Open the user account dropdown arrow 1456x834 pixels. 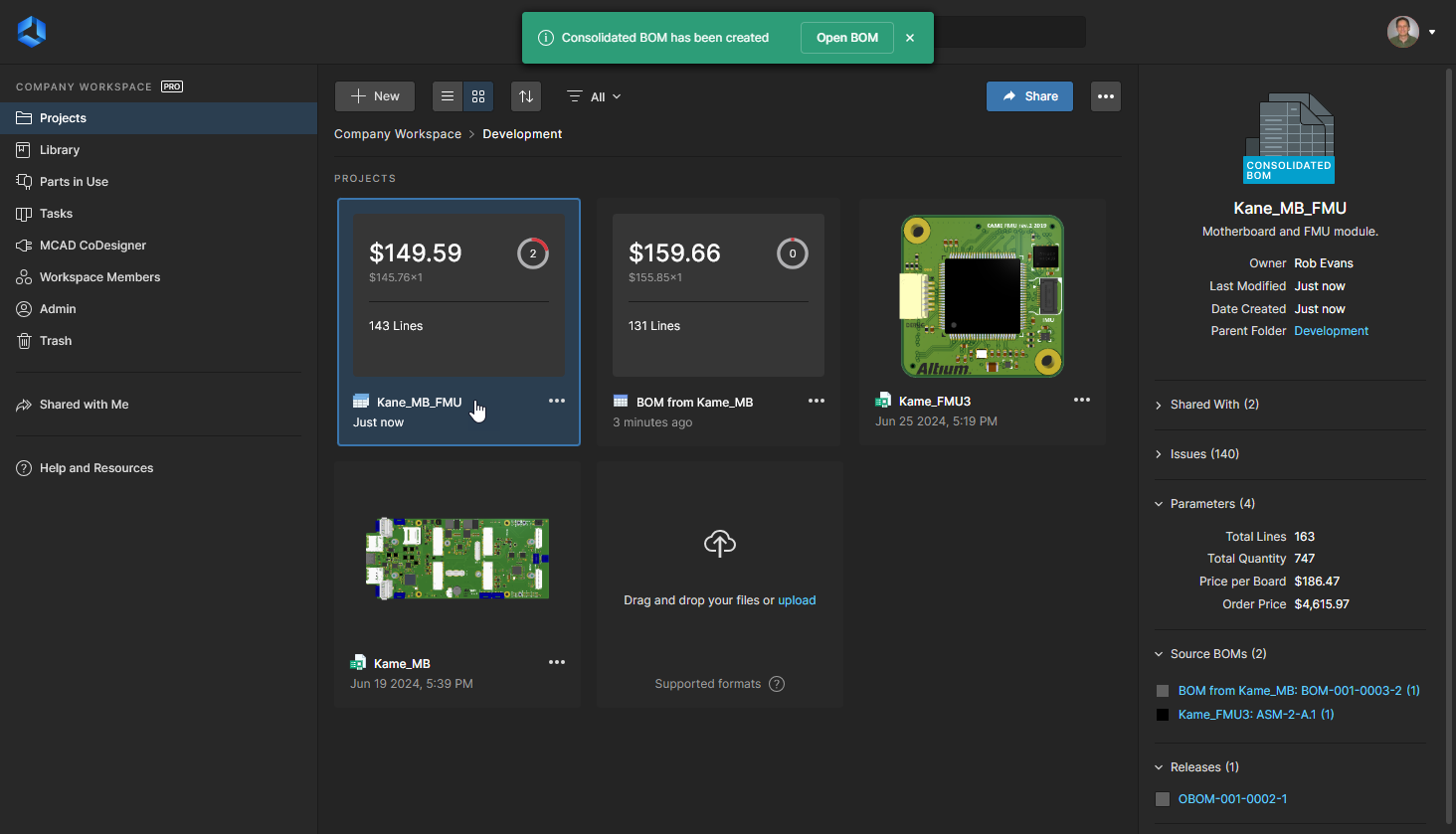[1432, 32]
